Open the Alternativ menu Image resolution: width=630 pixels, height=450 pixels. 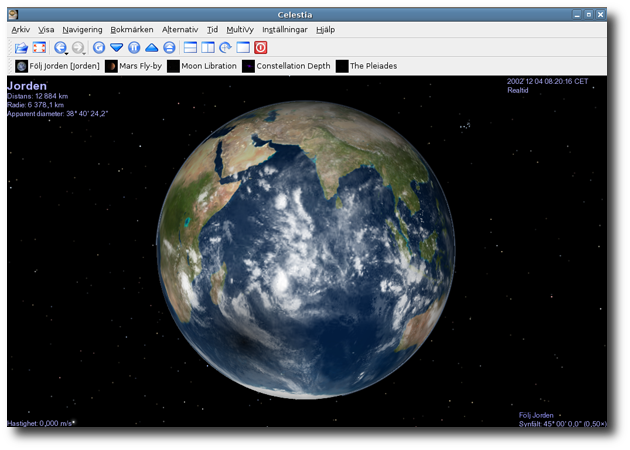pos(180,30)
